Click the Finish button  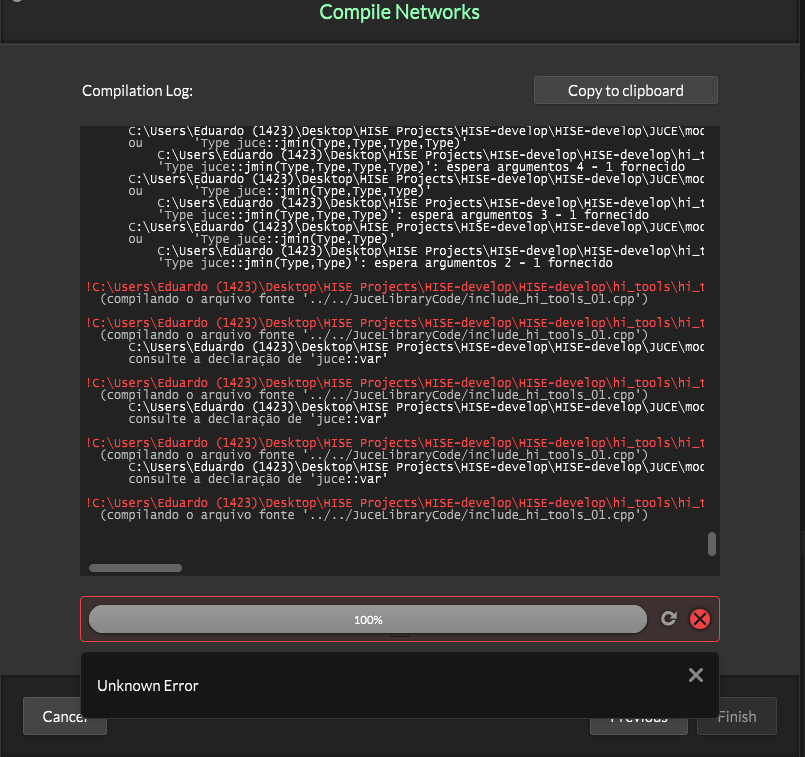pos(737,716)
